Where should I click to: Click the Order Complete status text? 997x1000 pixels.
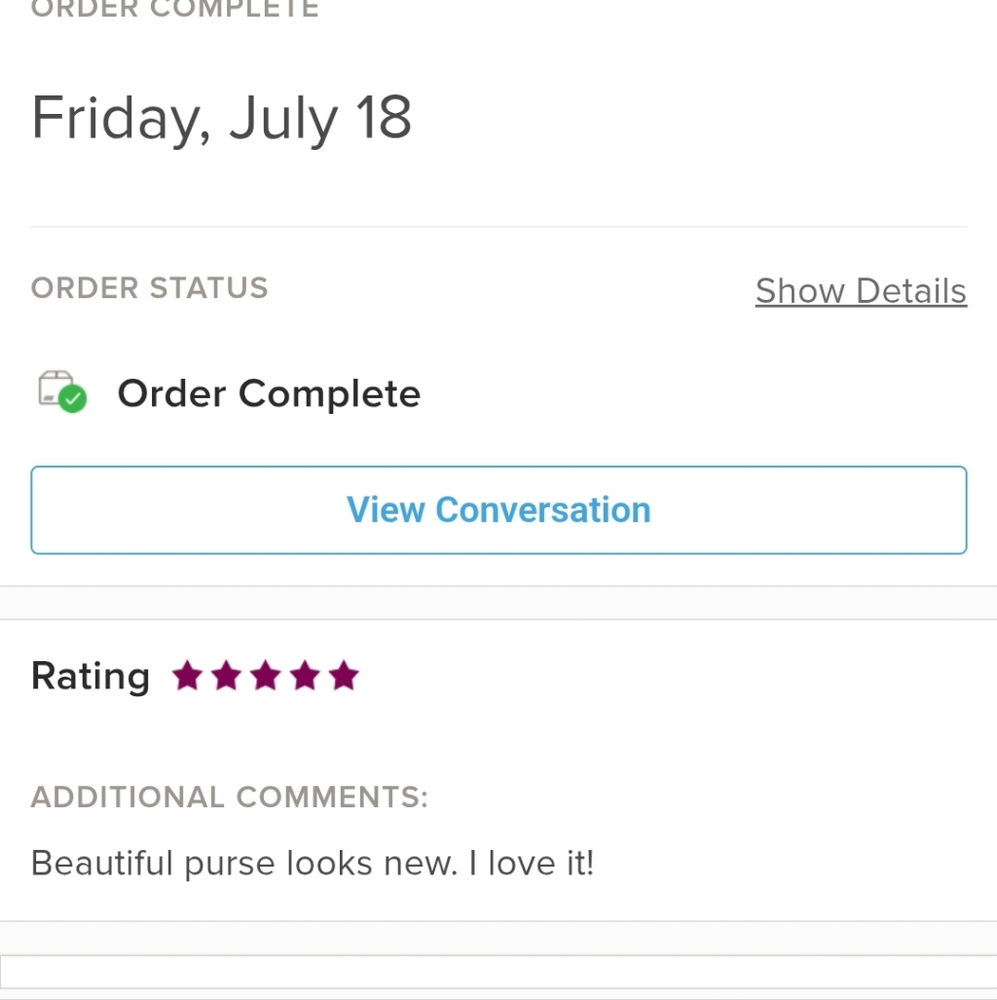pyautogui.click(x=269, y=393)
